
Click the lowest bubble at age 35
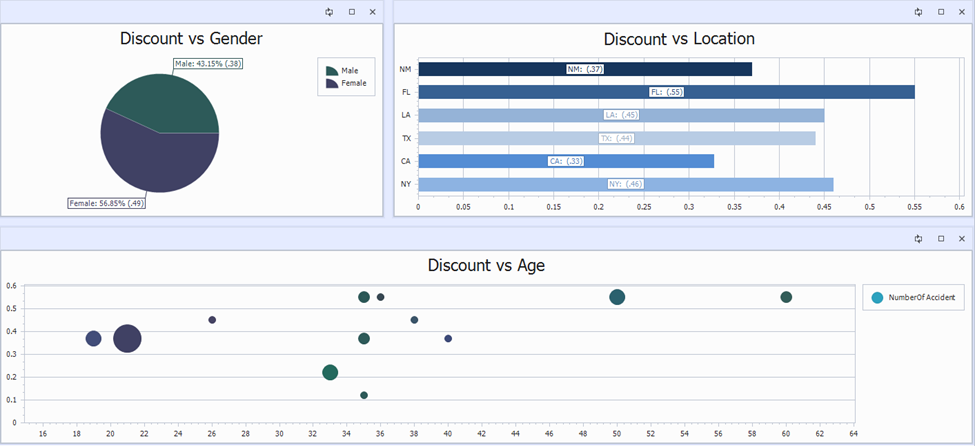pos(364,395)
